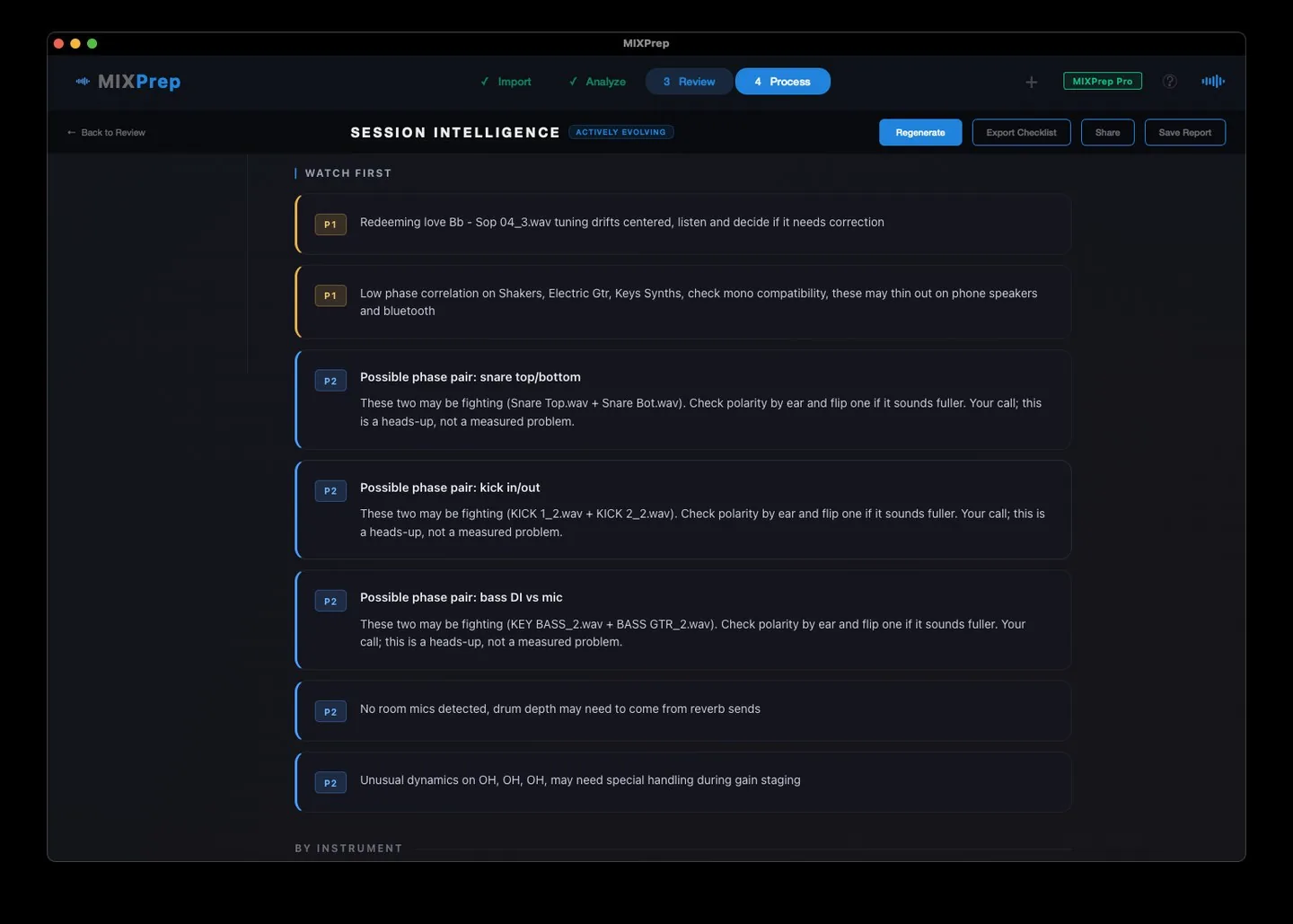Screen dimensions: 1293x924
Task: Go to the Analyze step
Action: coord(597,82)
